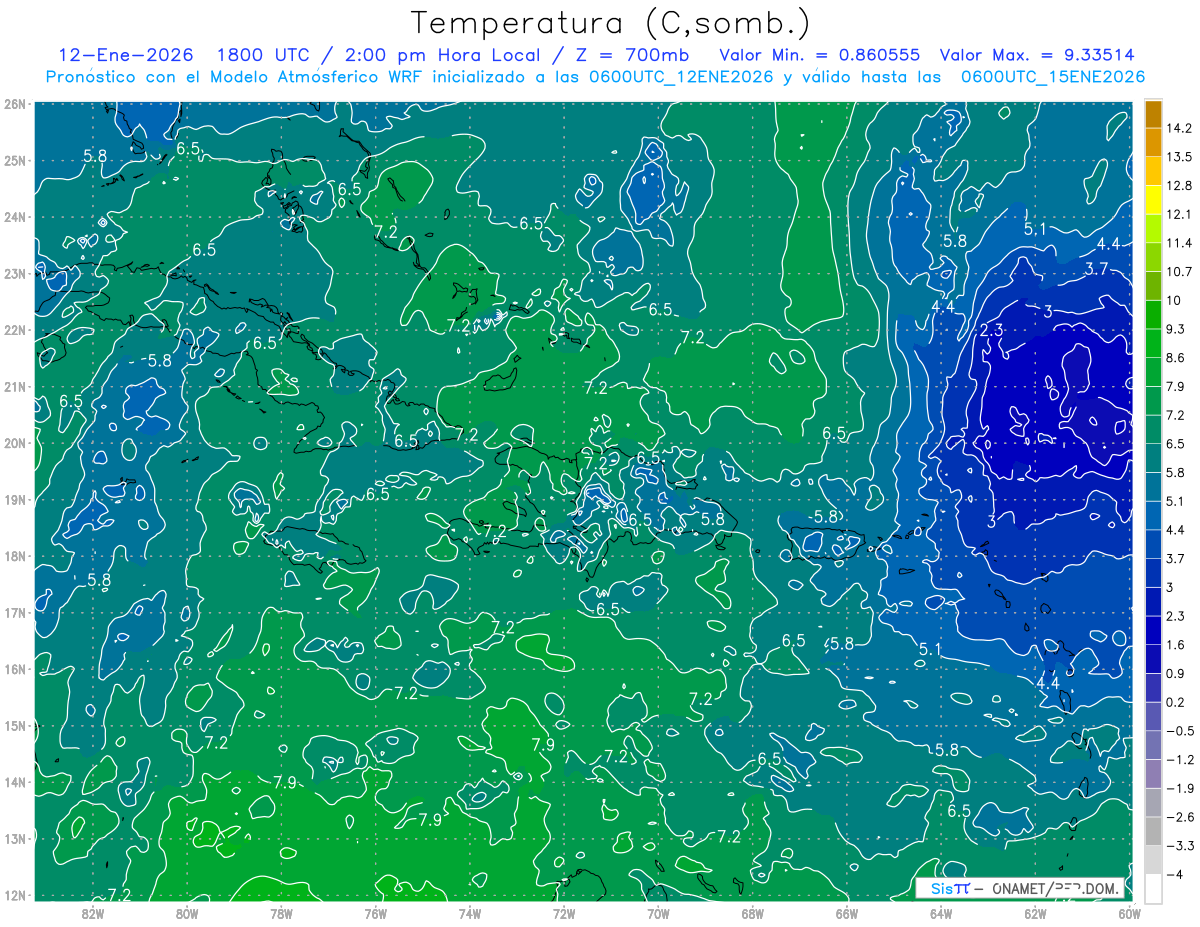Click the 74W longitude axis label
Screen dimensions: 1200x927
pyautogui.click(x=469, y=913)
